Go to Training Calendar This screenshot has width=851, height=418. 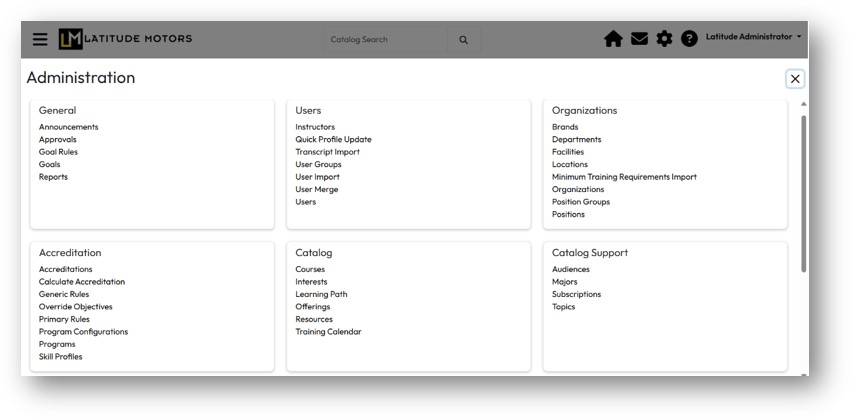tap(328, 332)
